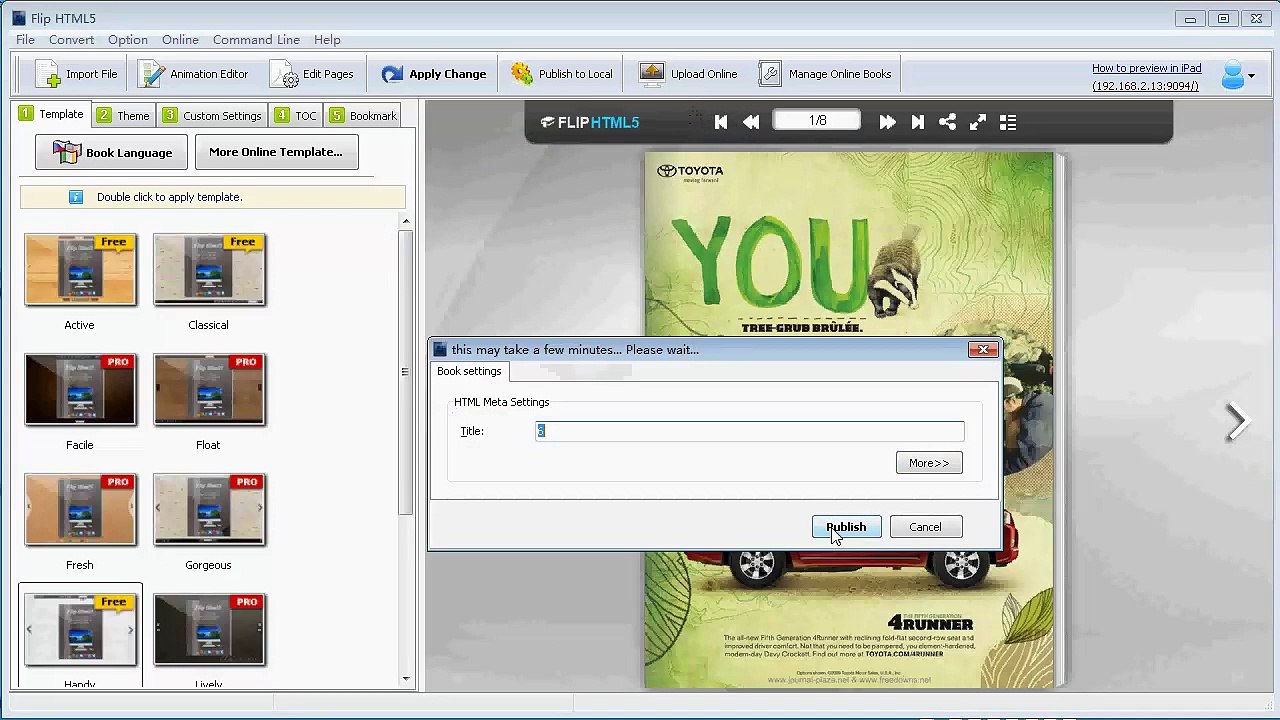Switch to the TOC tab

point(296,116)
